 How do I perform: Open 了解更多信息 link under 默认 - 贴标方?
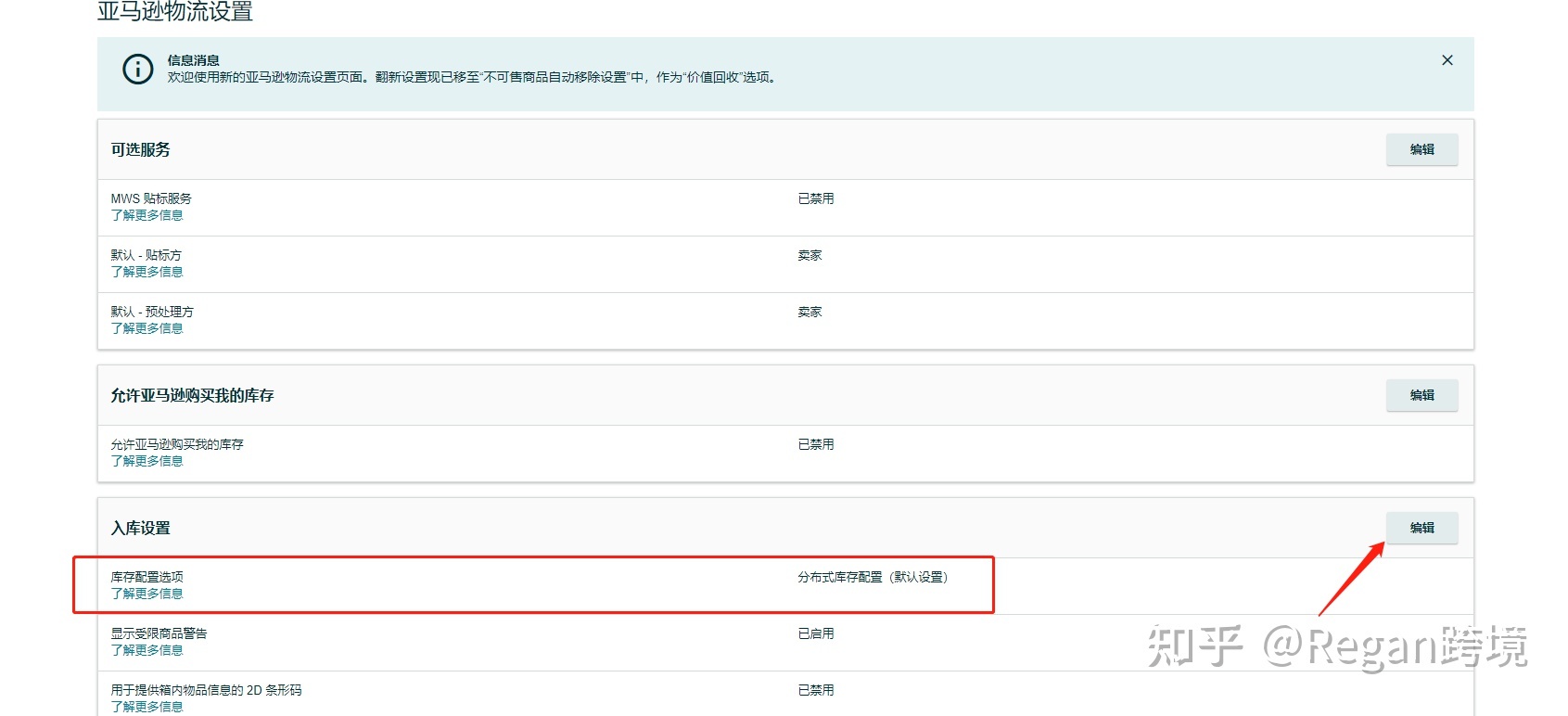(147, 272)
